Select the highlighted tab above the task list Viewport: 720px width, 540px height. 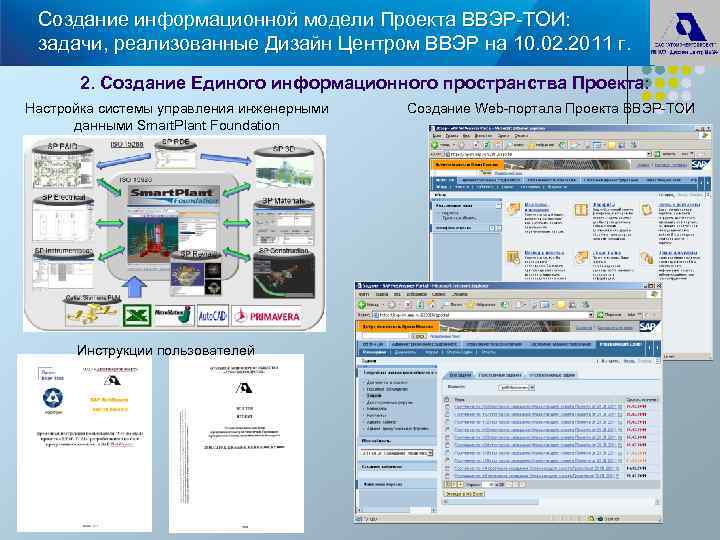(x=460, y=375)
